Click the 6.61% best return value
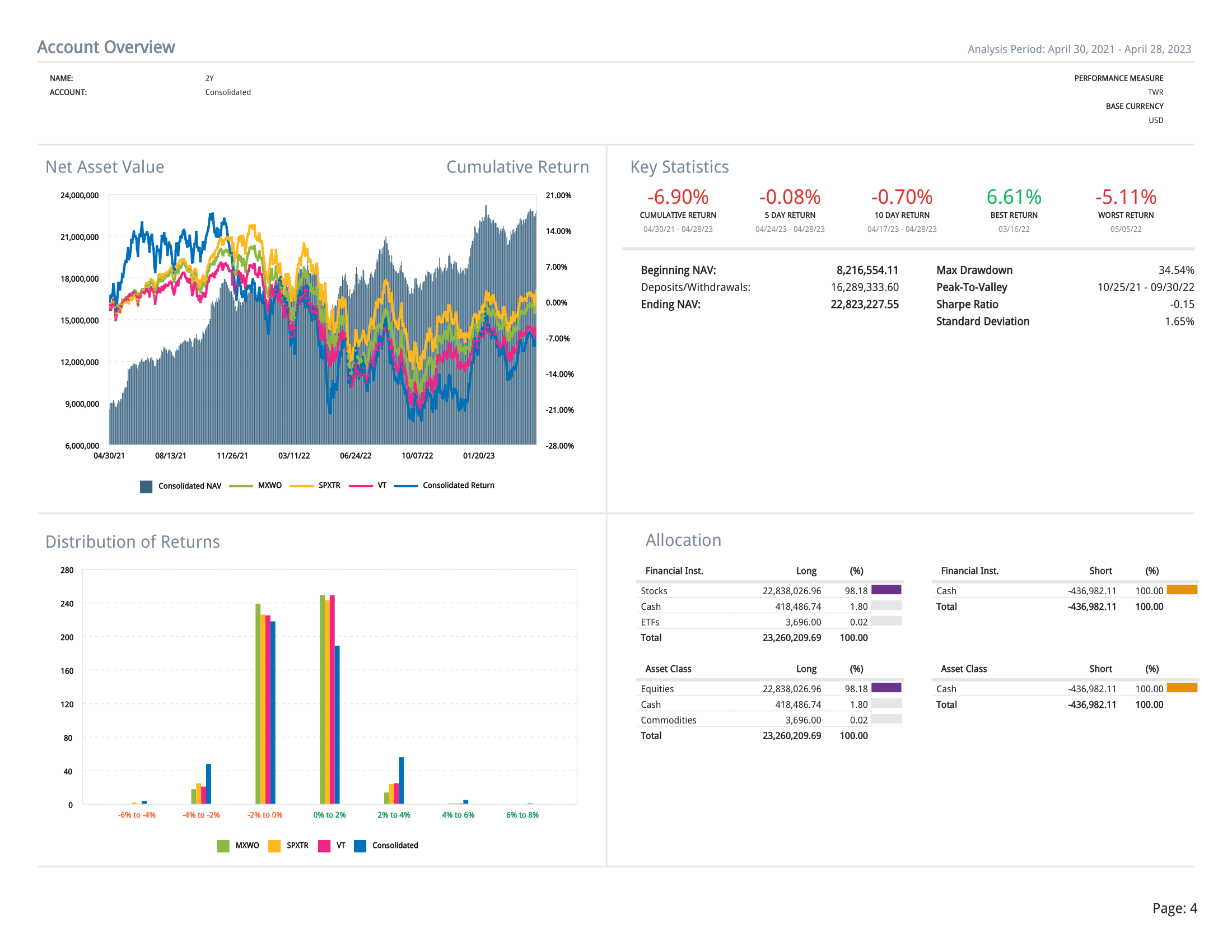Viewport: 1232px width, 952px height. [x=1013, y=197]
